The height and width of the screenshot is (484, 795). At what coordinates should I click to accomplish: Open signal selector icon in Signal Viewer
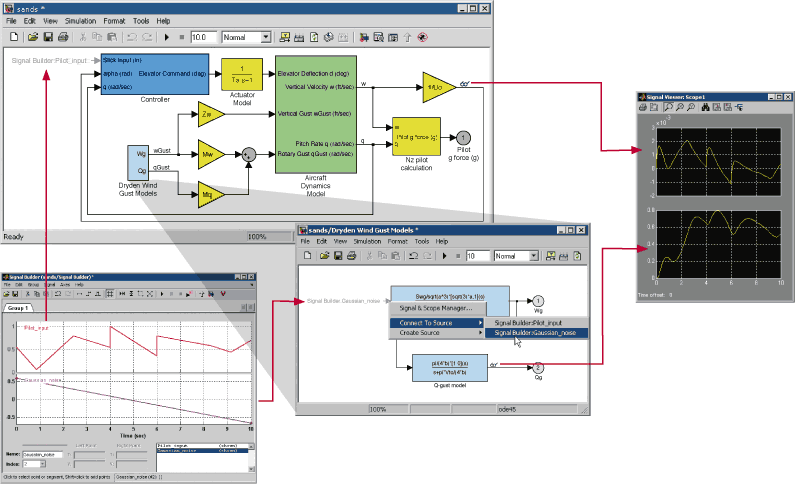(x=739, y=107)
